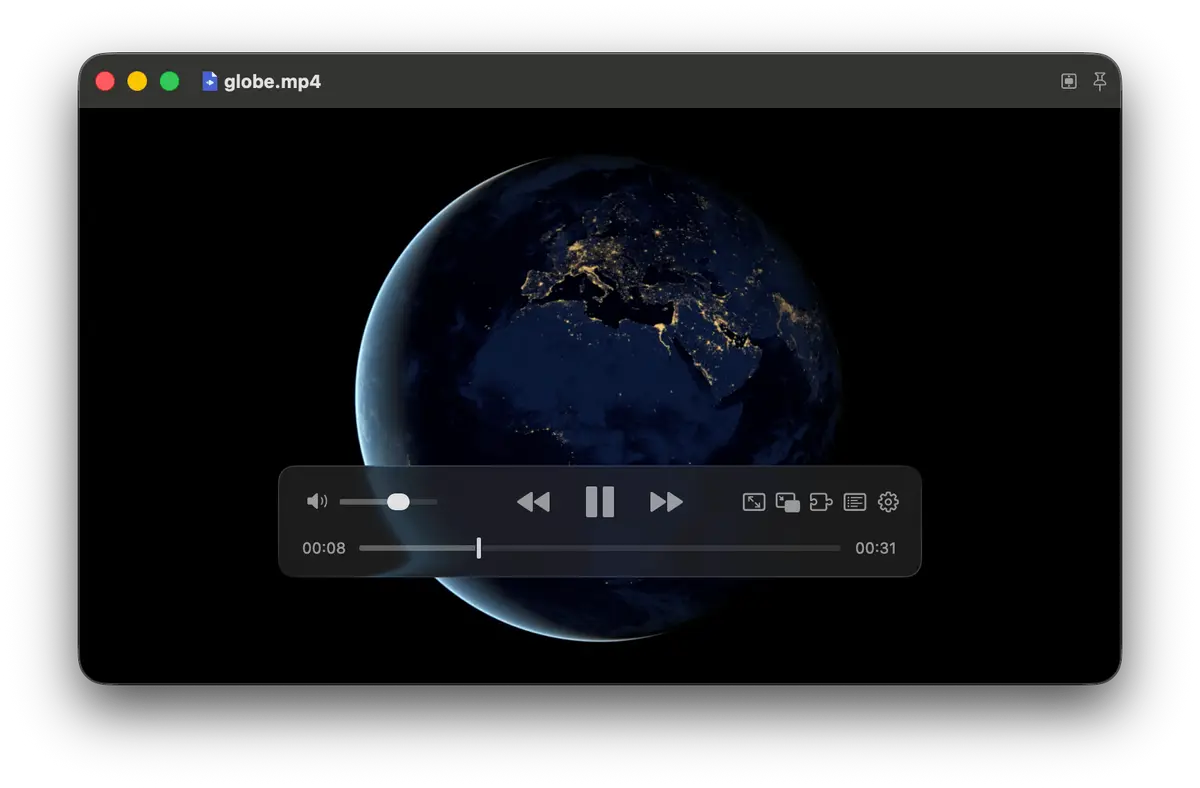Open the plugin puzzle-piece icon
This screenshot has width=1200, height=788.
point(821,502)
